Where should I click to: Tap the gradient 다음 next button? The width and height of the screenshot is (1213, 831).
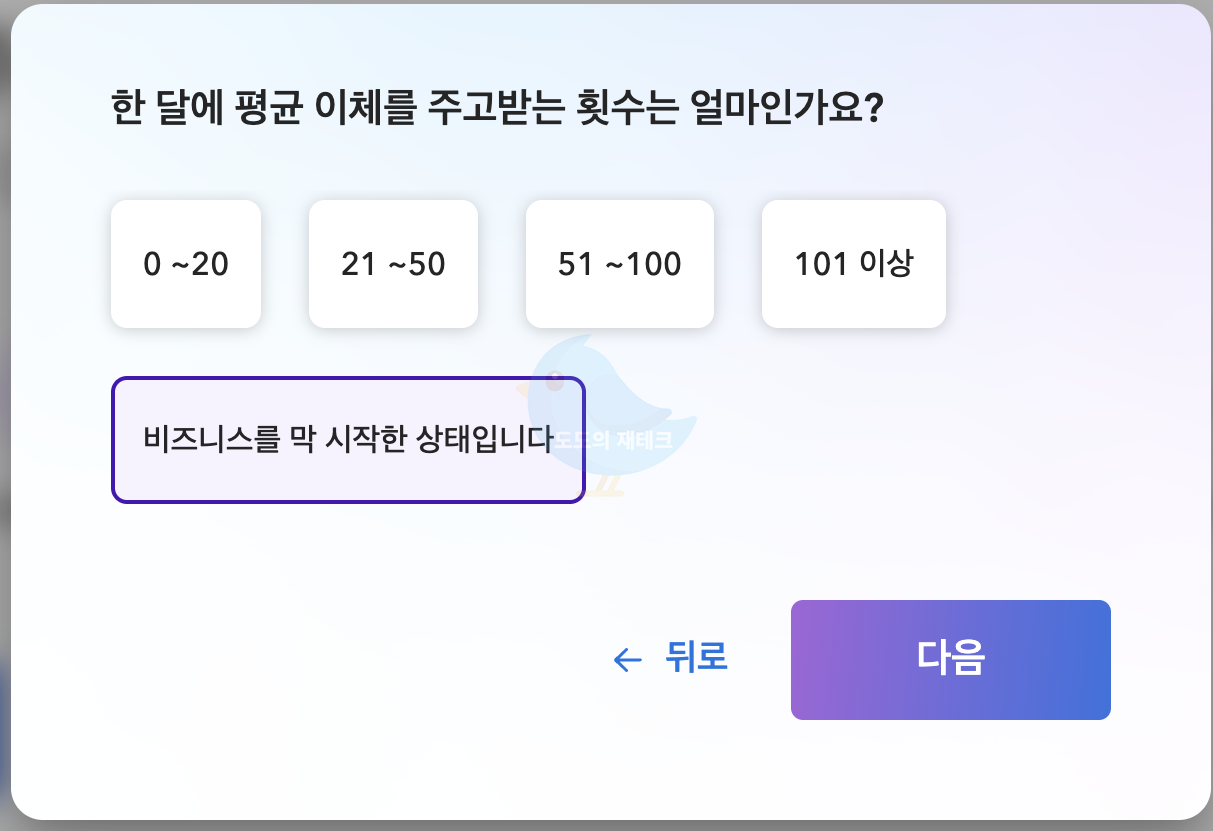(950, 660)
